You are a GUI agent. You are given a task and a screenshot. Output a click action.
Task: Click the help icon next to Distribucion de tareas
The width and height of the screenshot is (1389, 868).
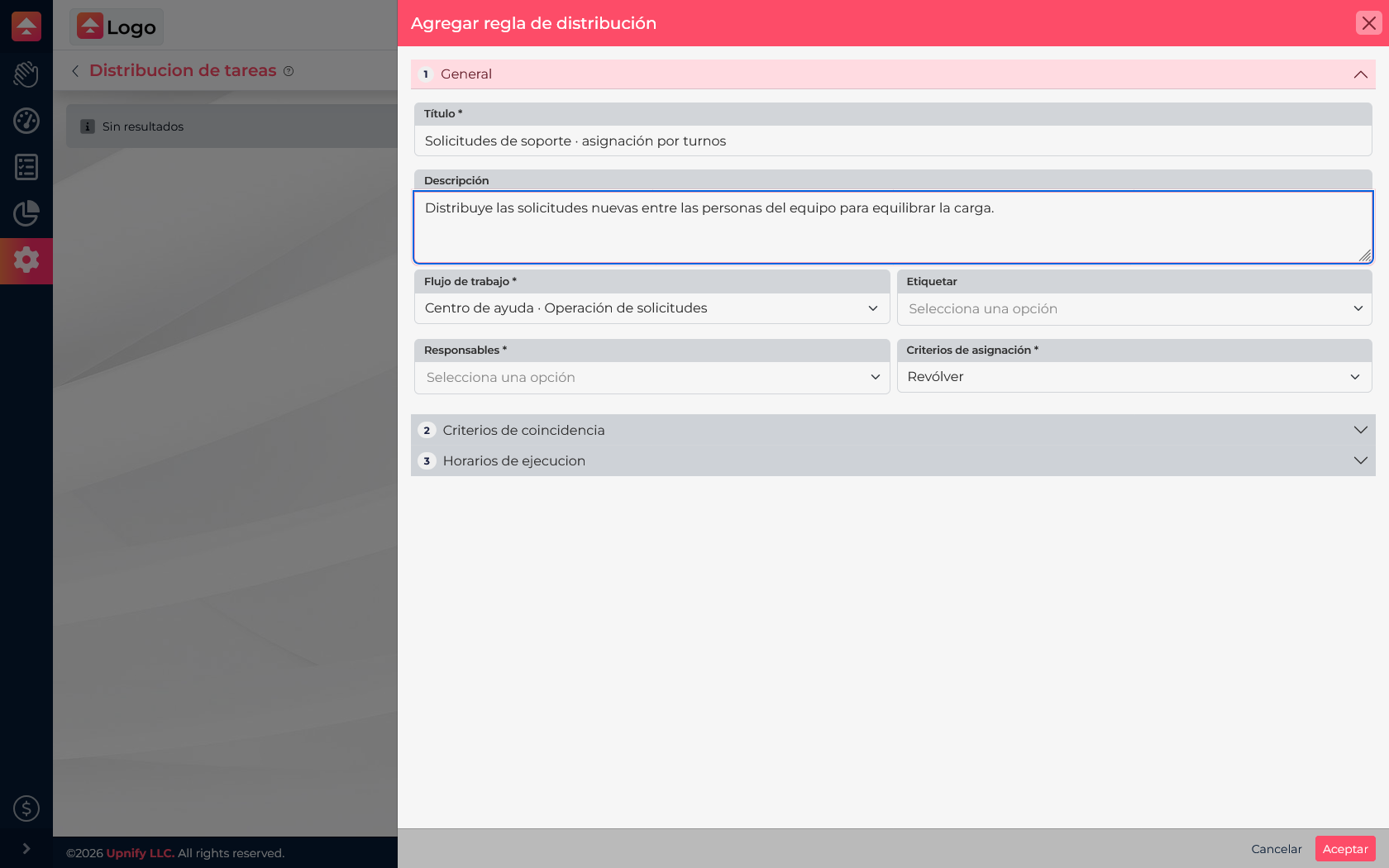pos(289,71)
